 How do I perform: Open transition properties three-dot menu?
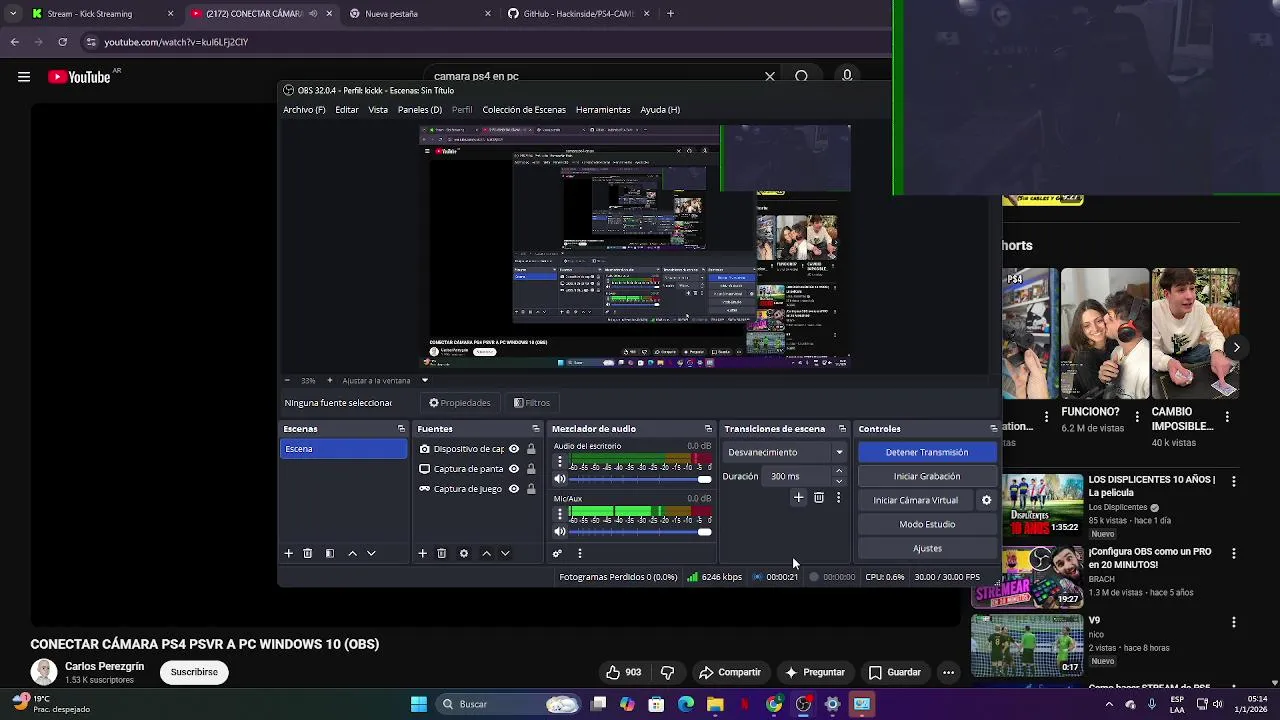838,497
